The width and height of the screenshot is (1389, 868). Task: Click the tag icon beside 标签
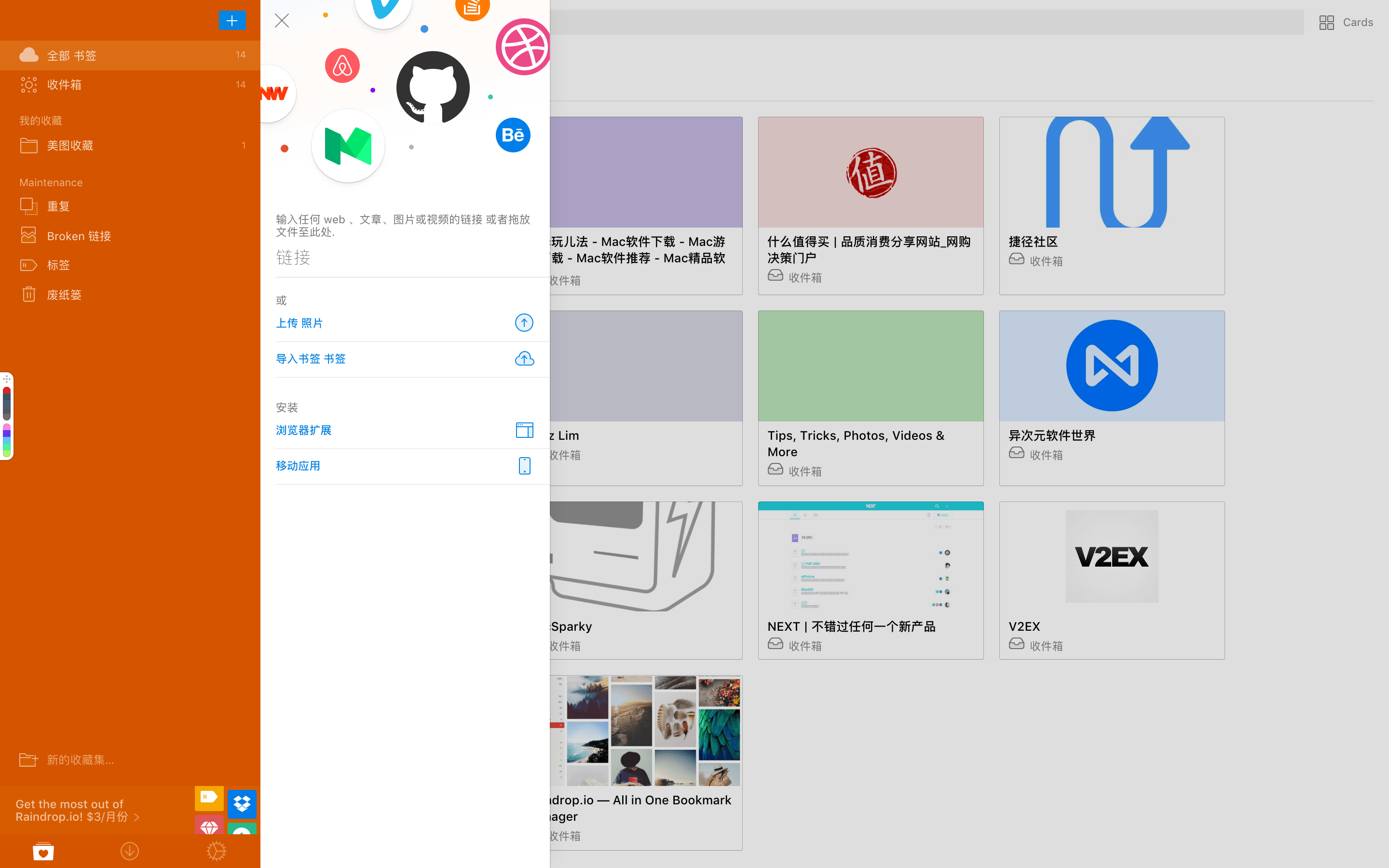(29, 265)
